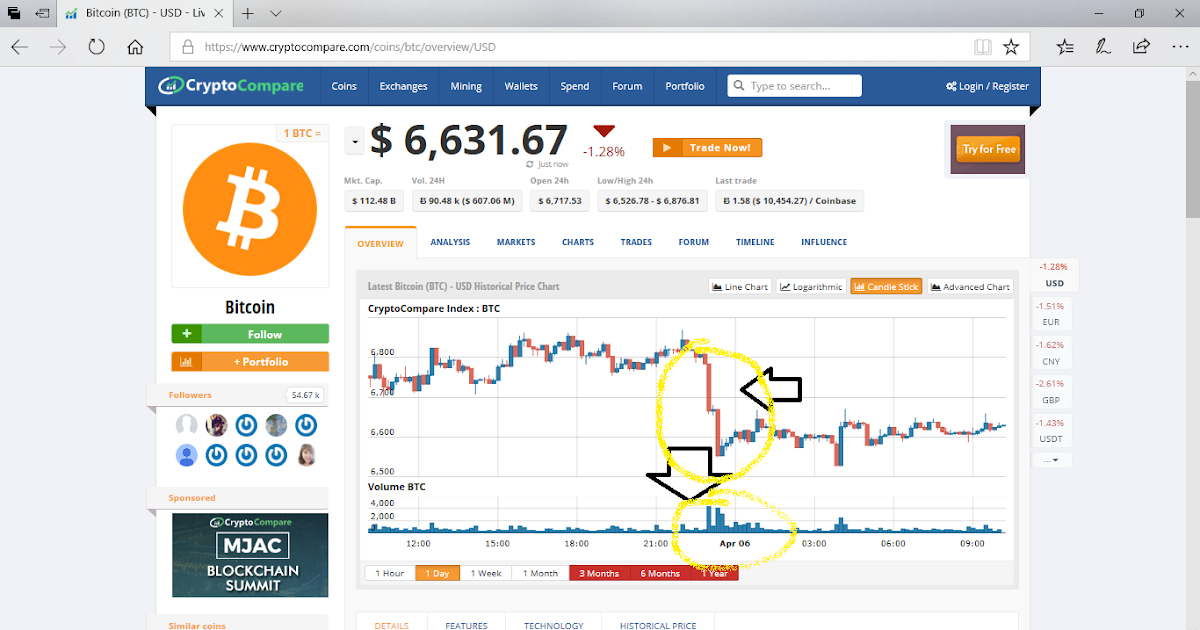The image size is (1200, 630).
Task: Click the Trade Now! button
Action: tap(707, 148)
